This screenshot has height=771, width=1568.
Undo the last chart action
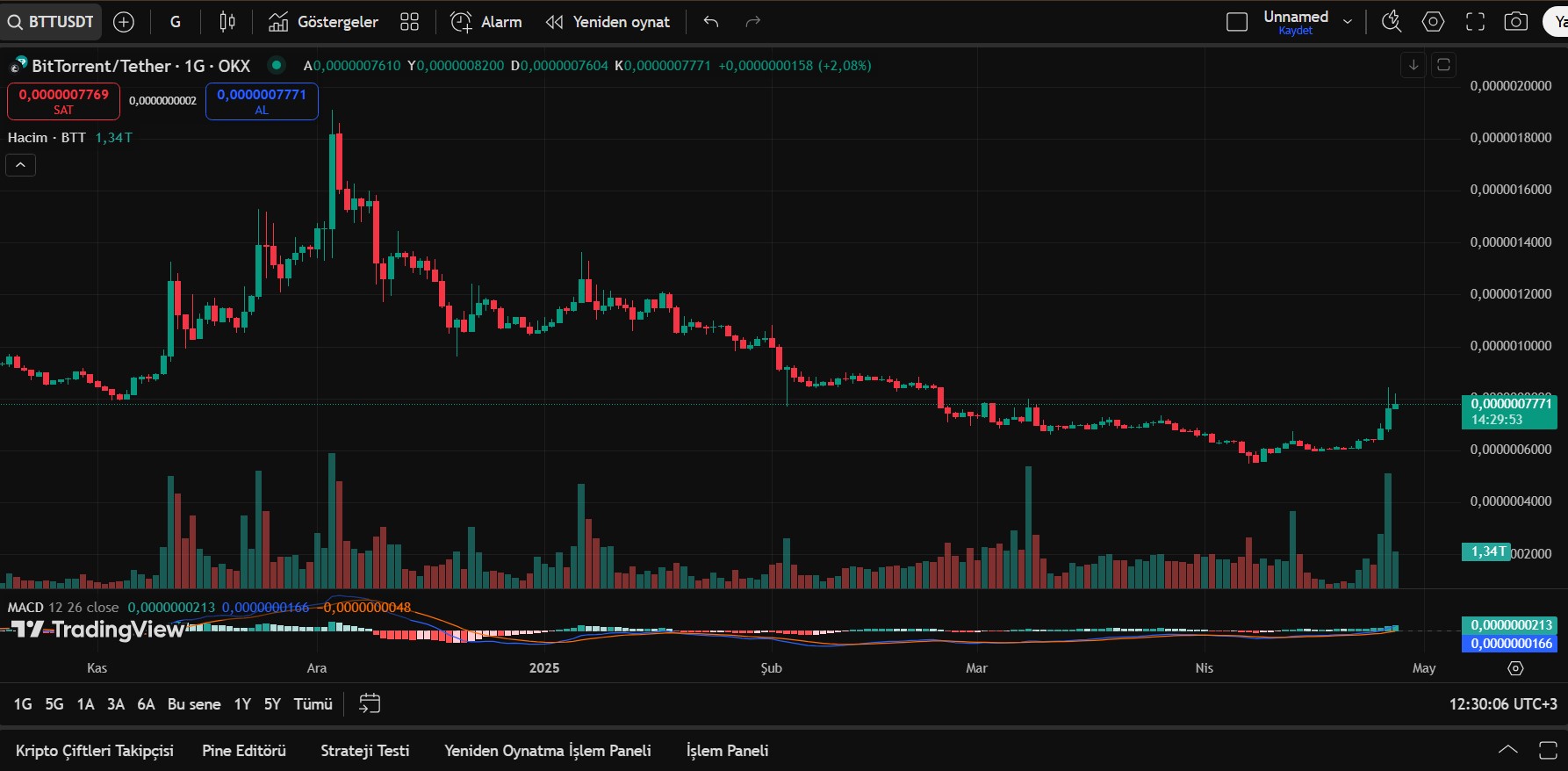click(x=711, y=22)
